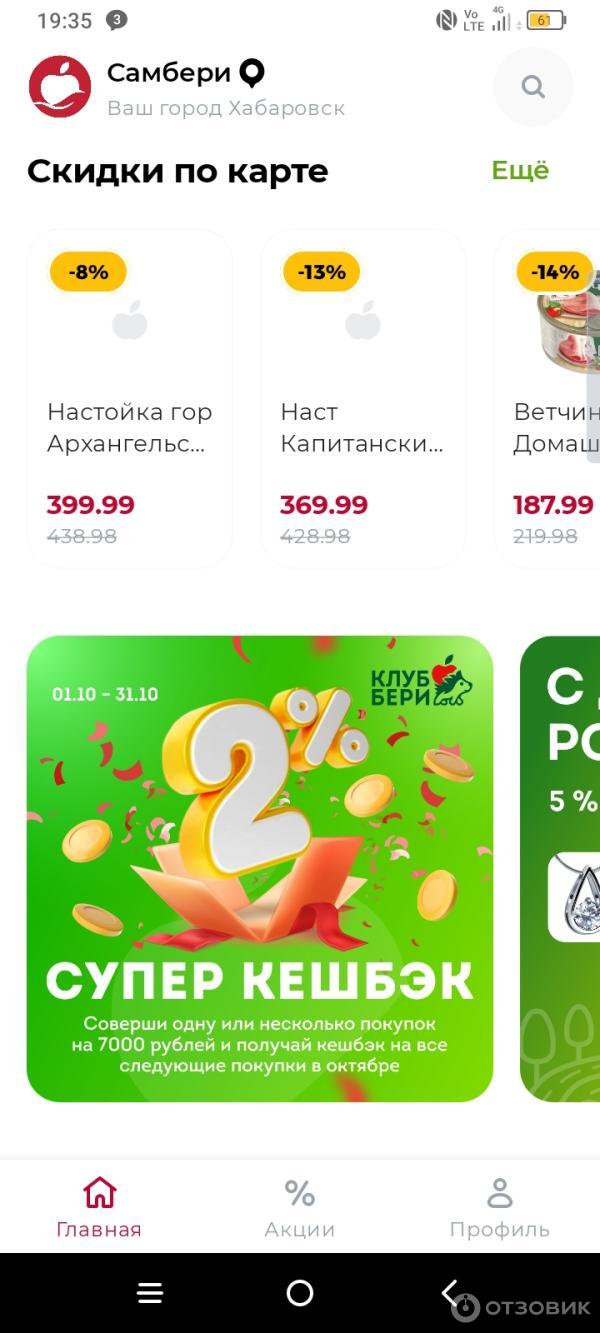Tap the 399.99 price on Настойка card
This screenshot has height=1333, width=600.
[90, 505]
